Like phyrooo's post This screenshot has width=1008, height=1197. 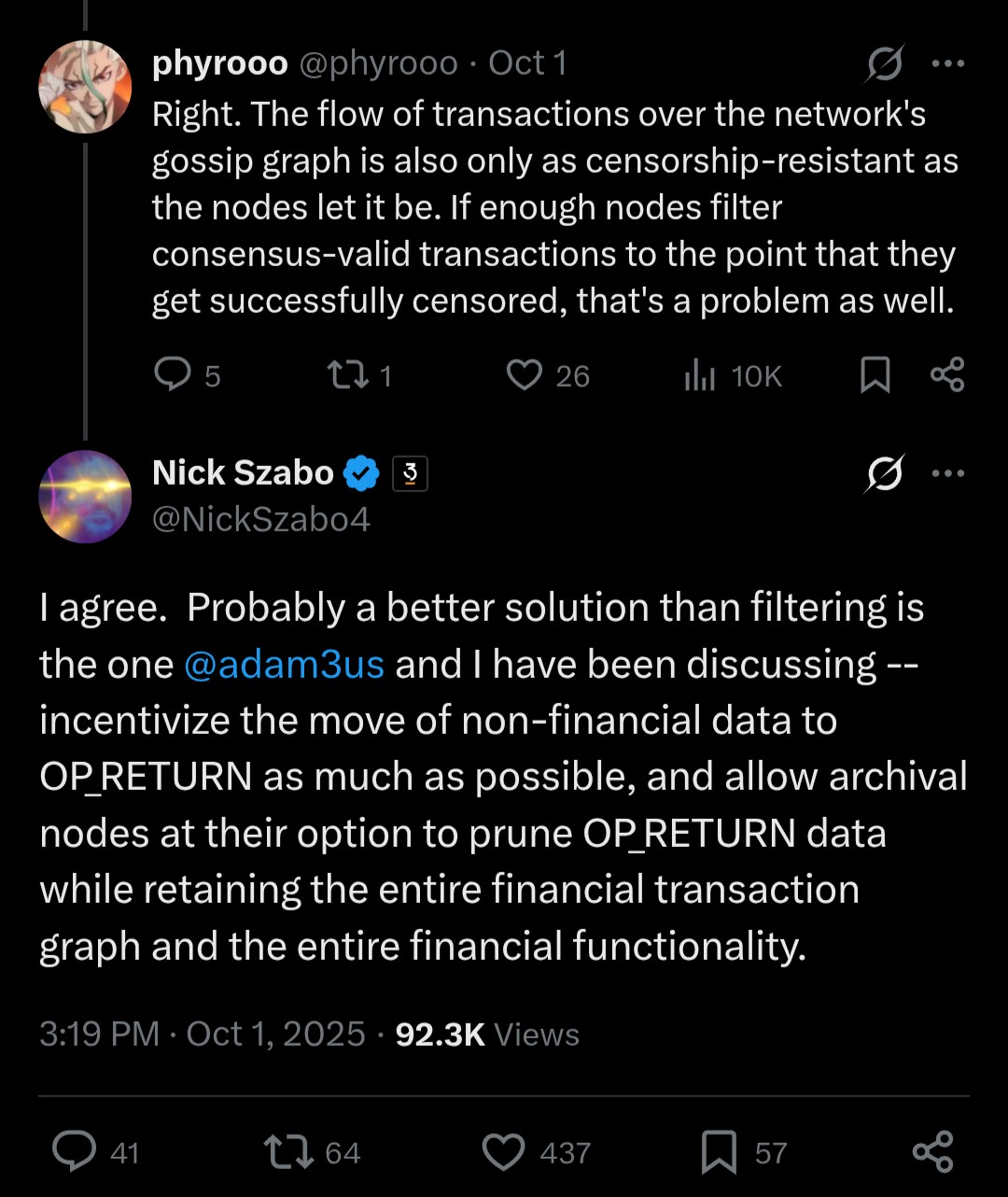(x=525, y=375)
